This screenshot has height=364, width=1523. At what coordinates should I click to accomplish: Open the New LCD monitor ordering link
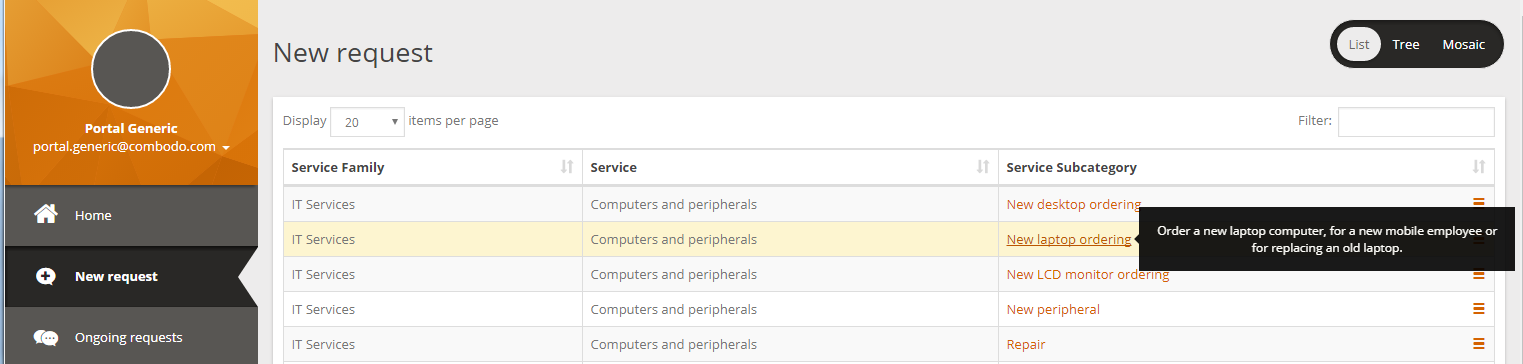[1087, 274]
